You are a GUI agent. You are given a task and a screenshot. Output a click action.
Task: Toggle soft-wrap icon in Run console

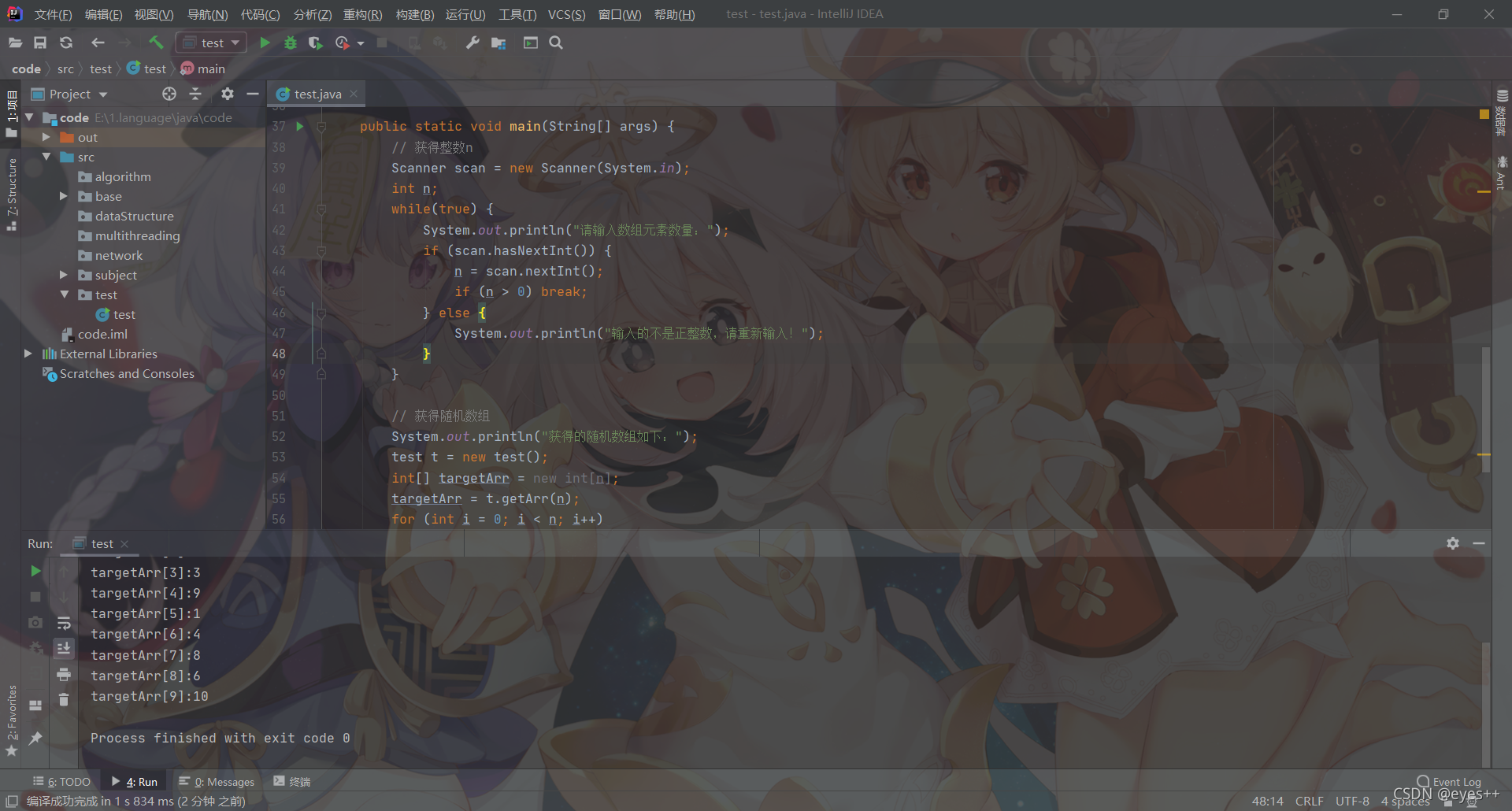[x=64, y=623]
